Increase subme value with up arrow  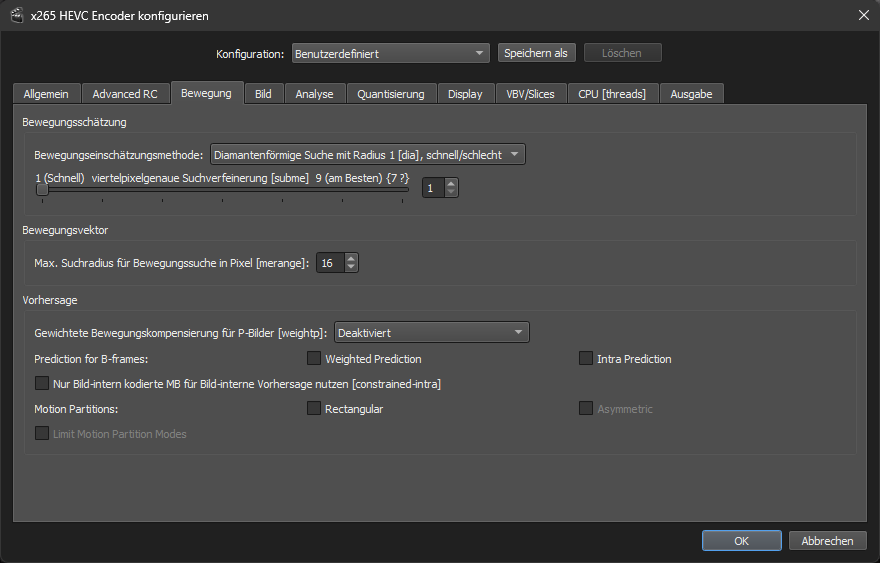point(451,183)
